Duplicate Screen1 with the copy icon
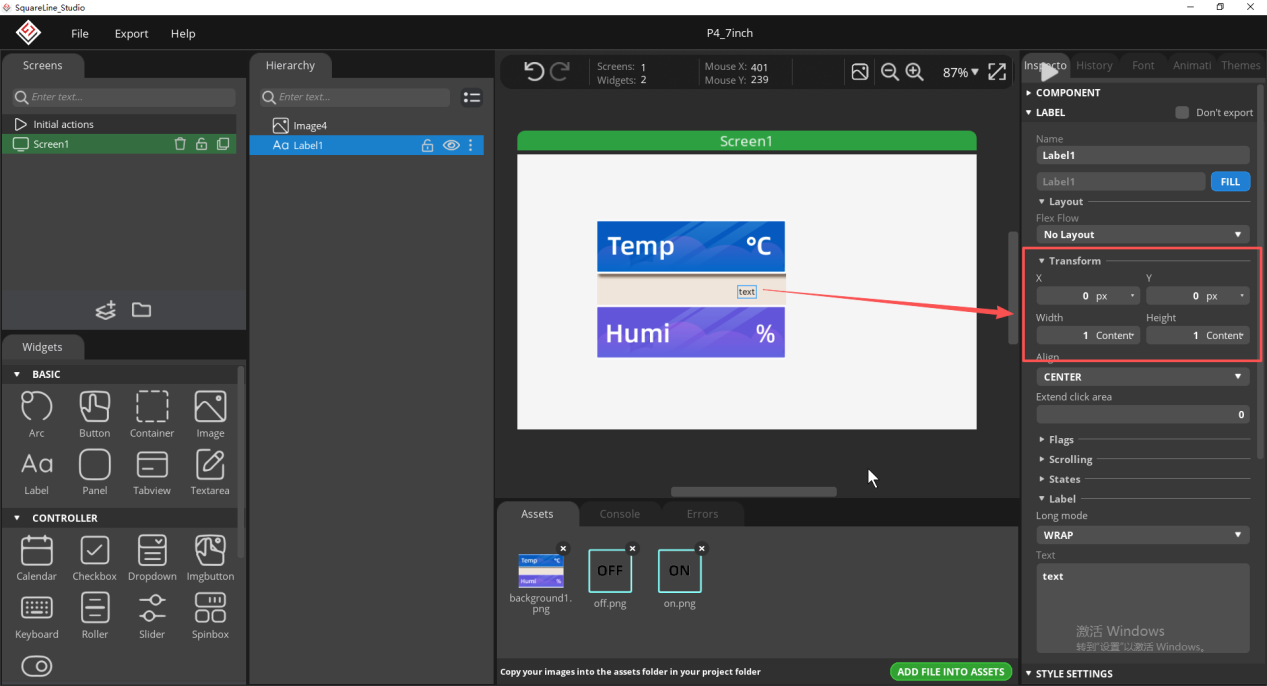 pyautogui.click(x=223, y=144)
